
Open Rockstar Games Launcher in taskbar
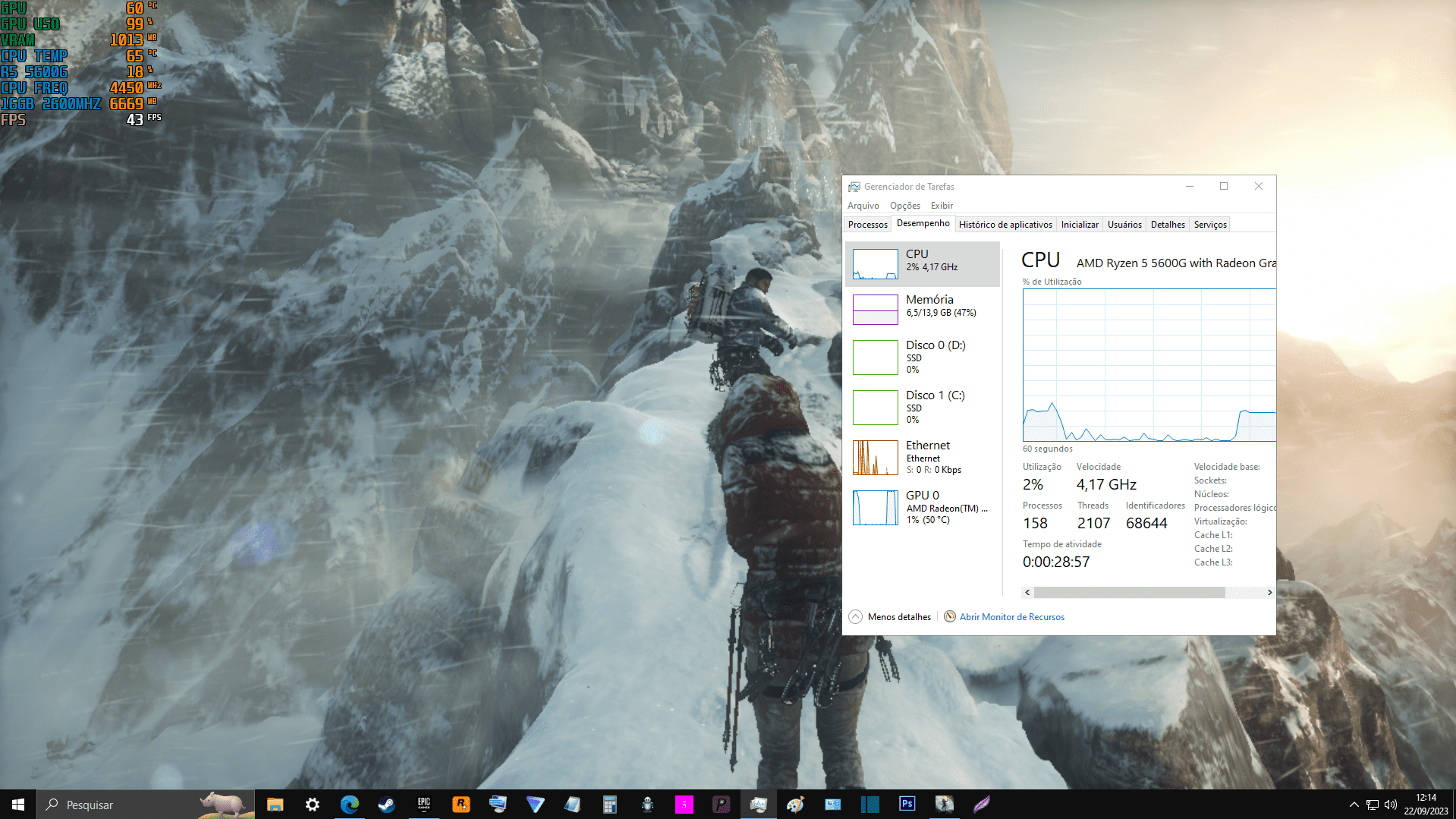[461, 805]
